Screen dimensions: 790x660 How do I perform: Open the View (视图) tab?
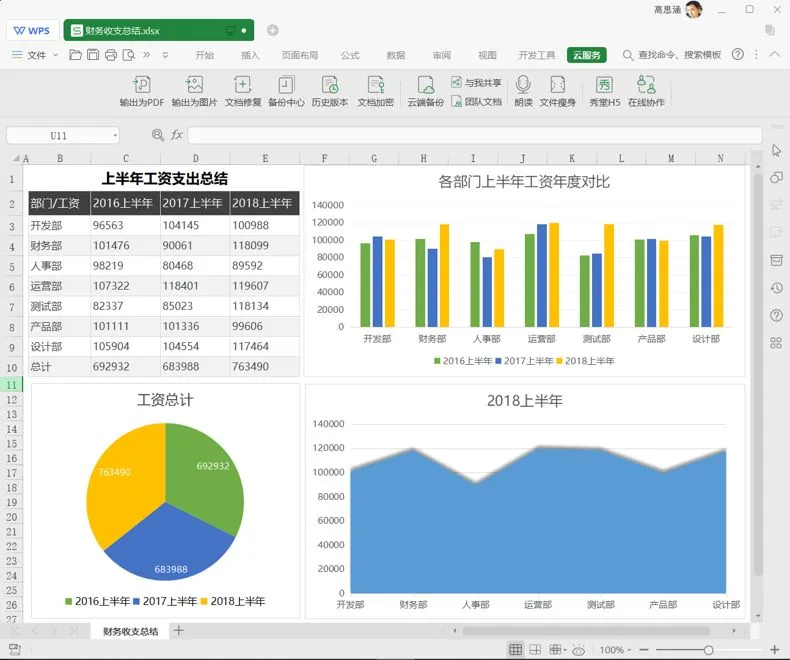[x=487, y=55]
